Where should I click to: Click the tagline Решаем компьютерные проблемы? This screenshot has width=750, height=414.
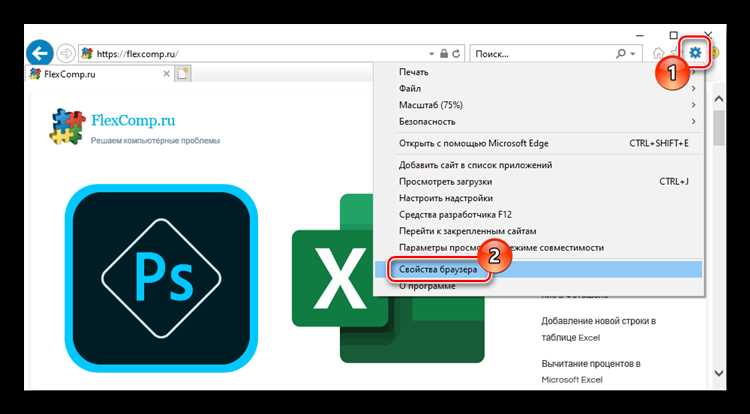[155, 141]
